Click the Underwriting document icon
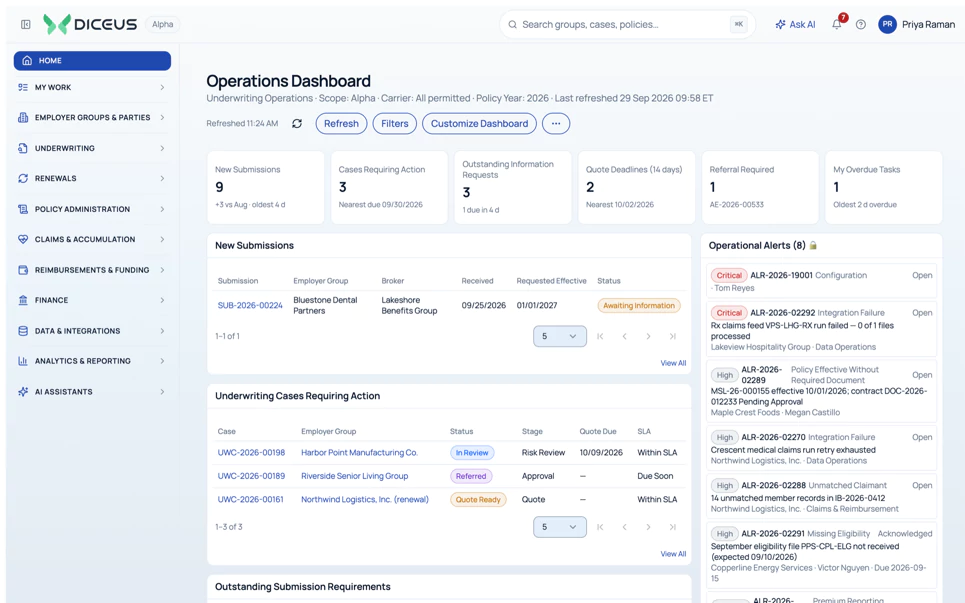 tap(23, 148)
